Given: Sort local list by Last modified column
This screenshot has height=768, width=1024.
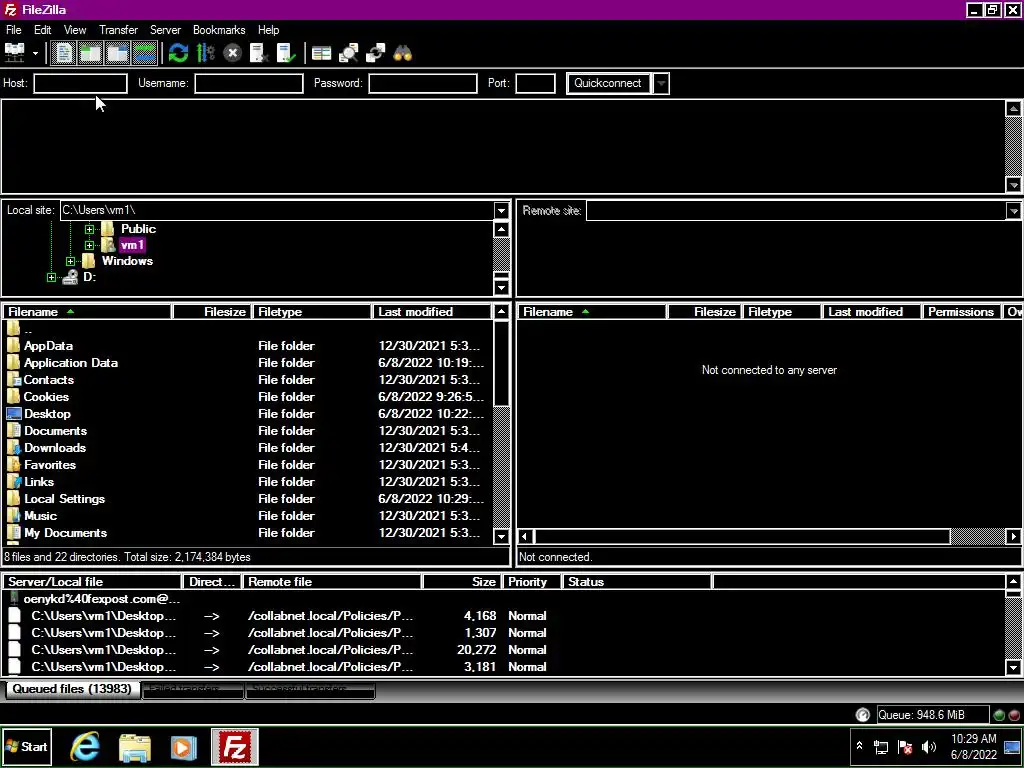Looking at the screenshot, I should [x=432, y=312].
